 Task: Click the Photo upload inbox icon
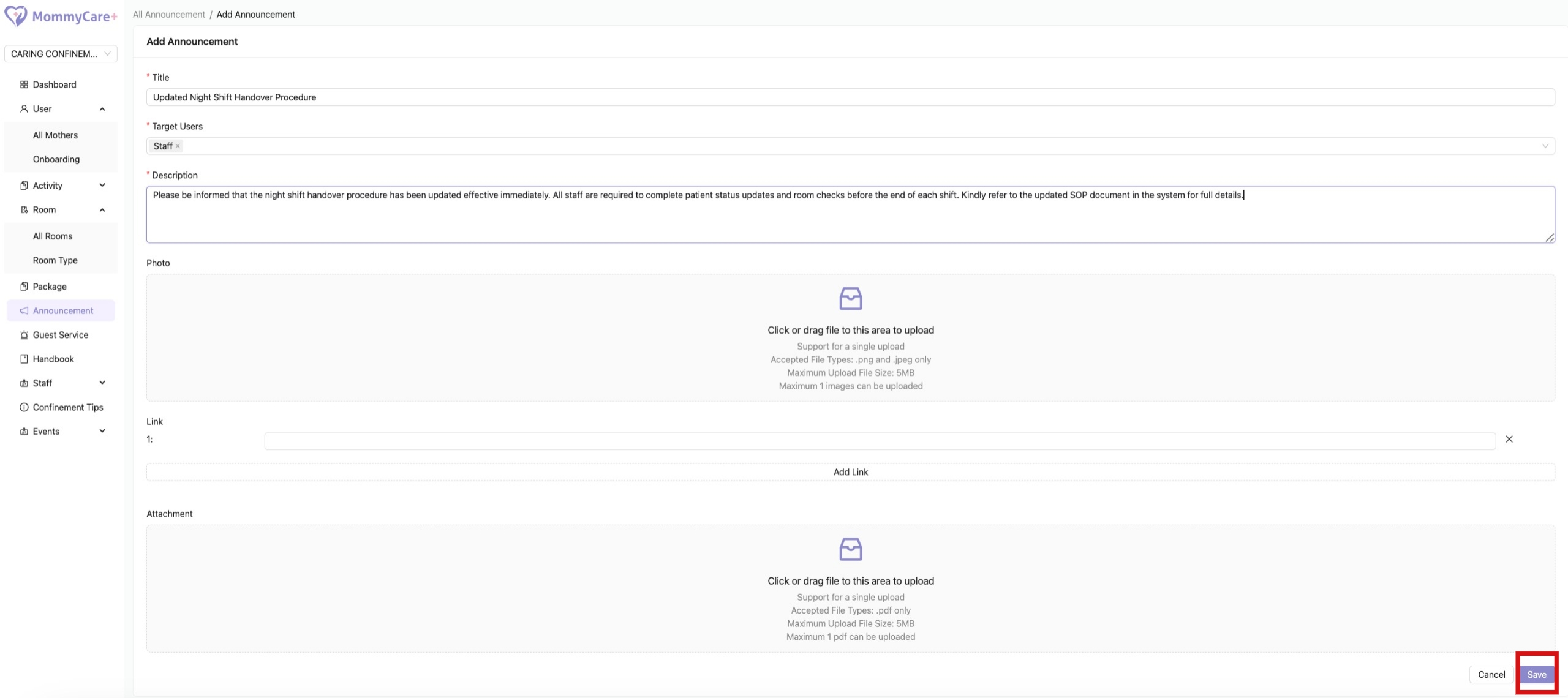850,299
